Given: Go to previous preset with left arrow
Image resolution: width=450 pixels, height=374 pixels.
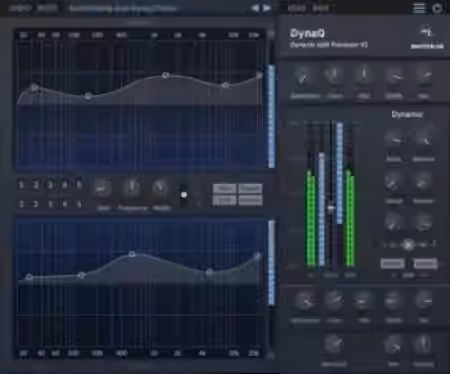Looking at the screenshot, I should [255, 8].
